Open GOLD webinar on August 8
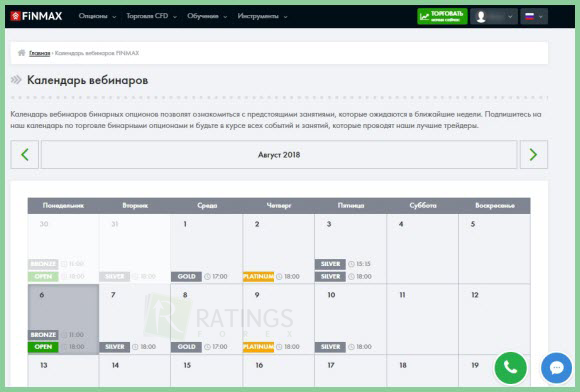 click(186, 347)
